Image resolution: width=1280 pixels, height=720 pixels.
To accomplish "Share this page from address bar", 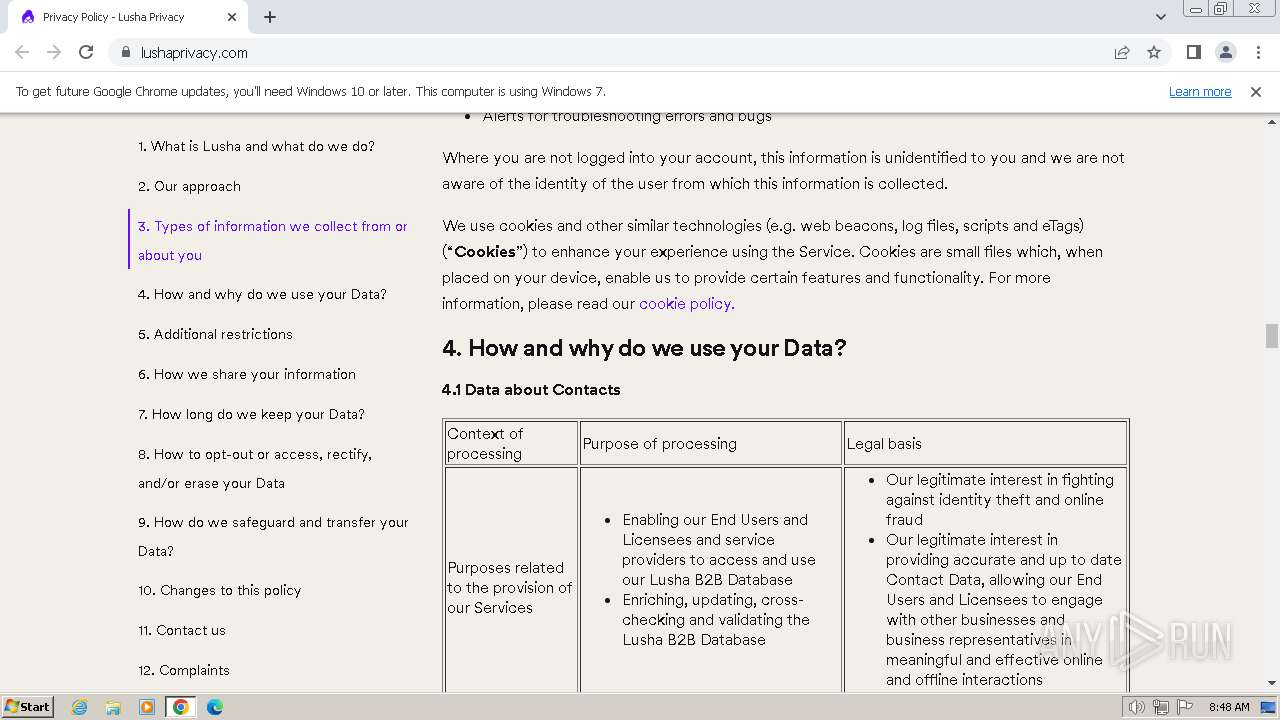I will point(1122,53).
